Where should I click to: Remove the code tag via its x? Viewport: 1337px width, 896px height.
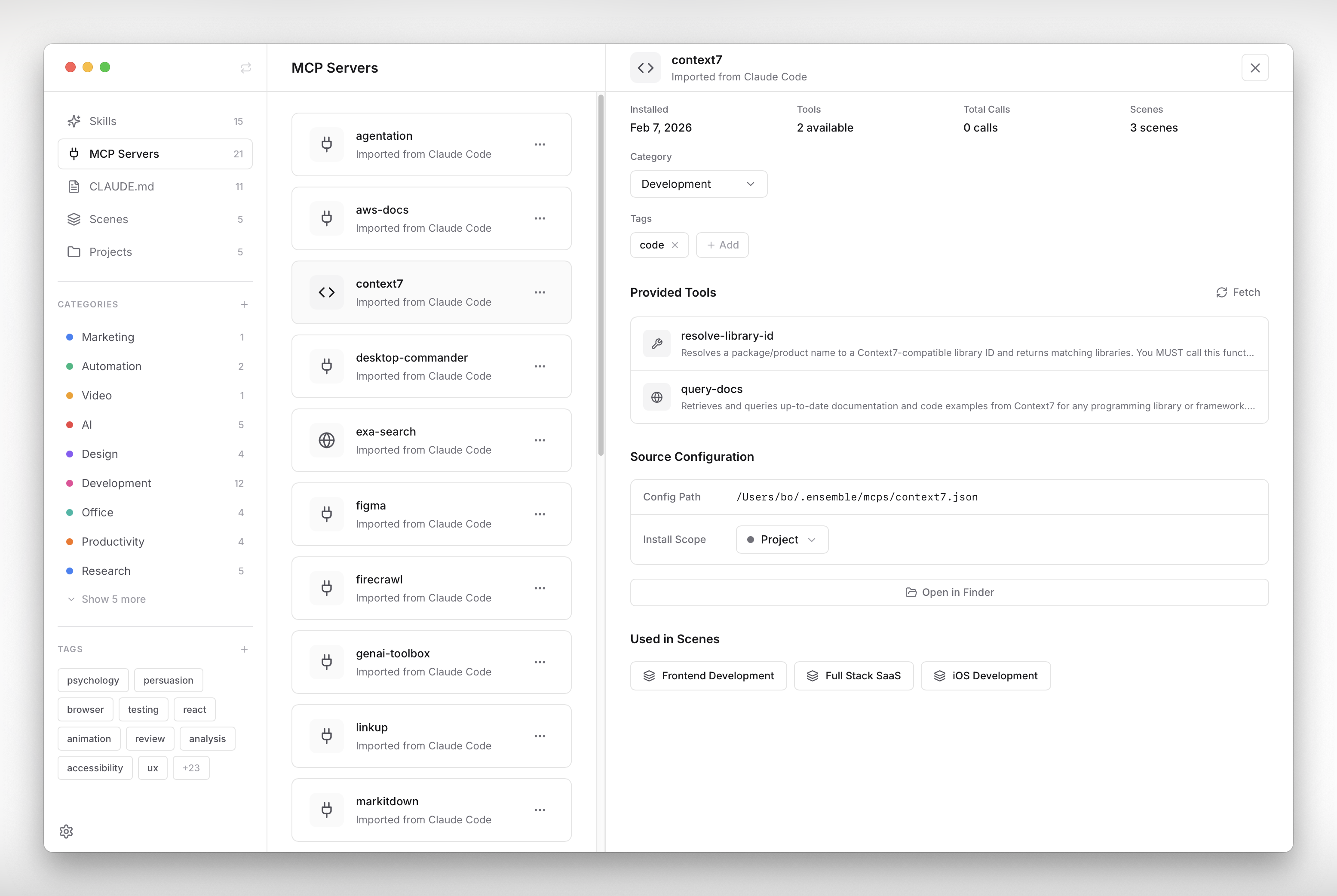(675, 245)
